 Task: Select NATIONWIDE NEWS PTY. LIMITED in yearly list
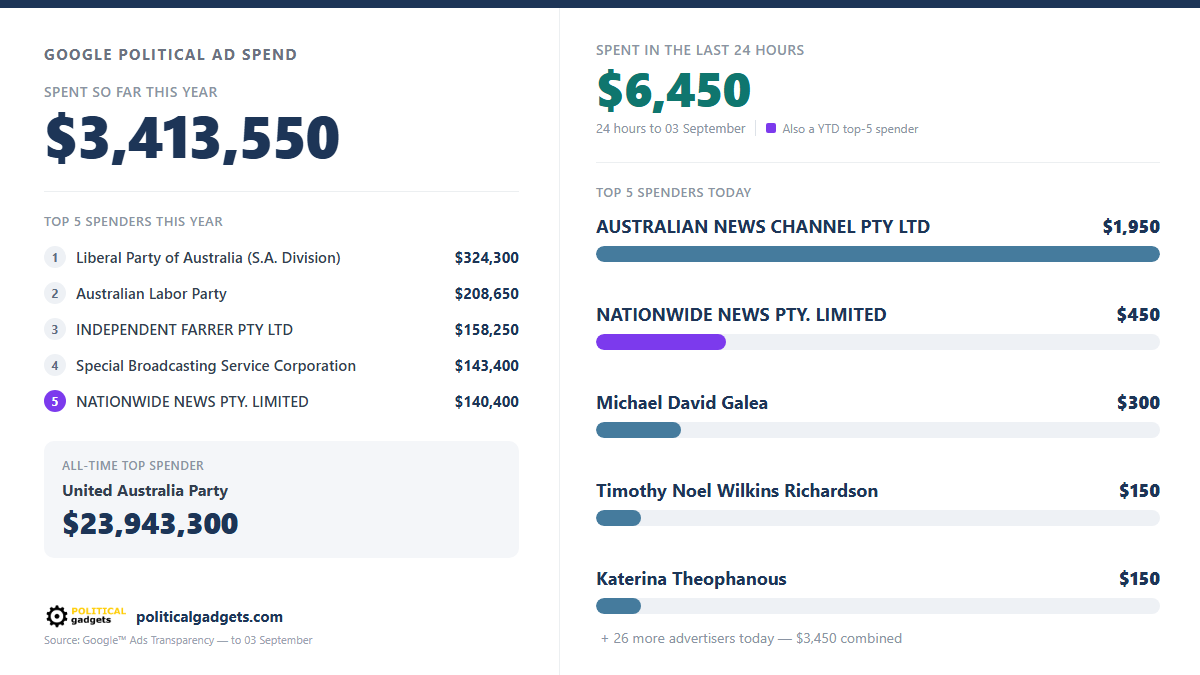pyautogui.click(x=192, y=402)
